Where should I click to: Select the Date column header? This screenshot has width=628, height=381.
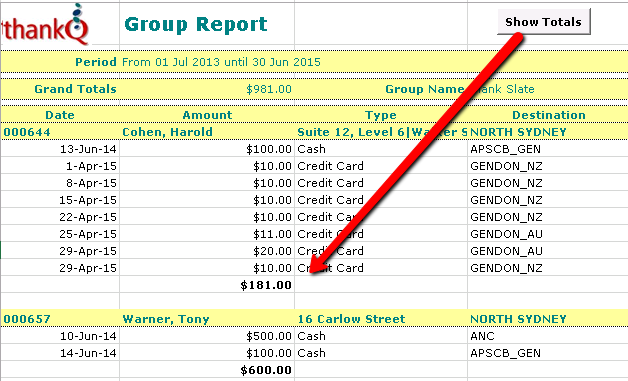coord(60,115)
